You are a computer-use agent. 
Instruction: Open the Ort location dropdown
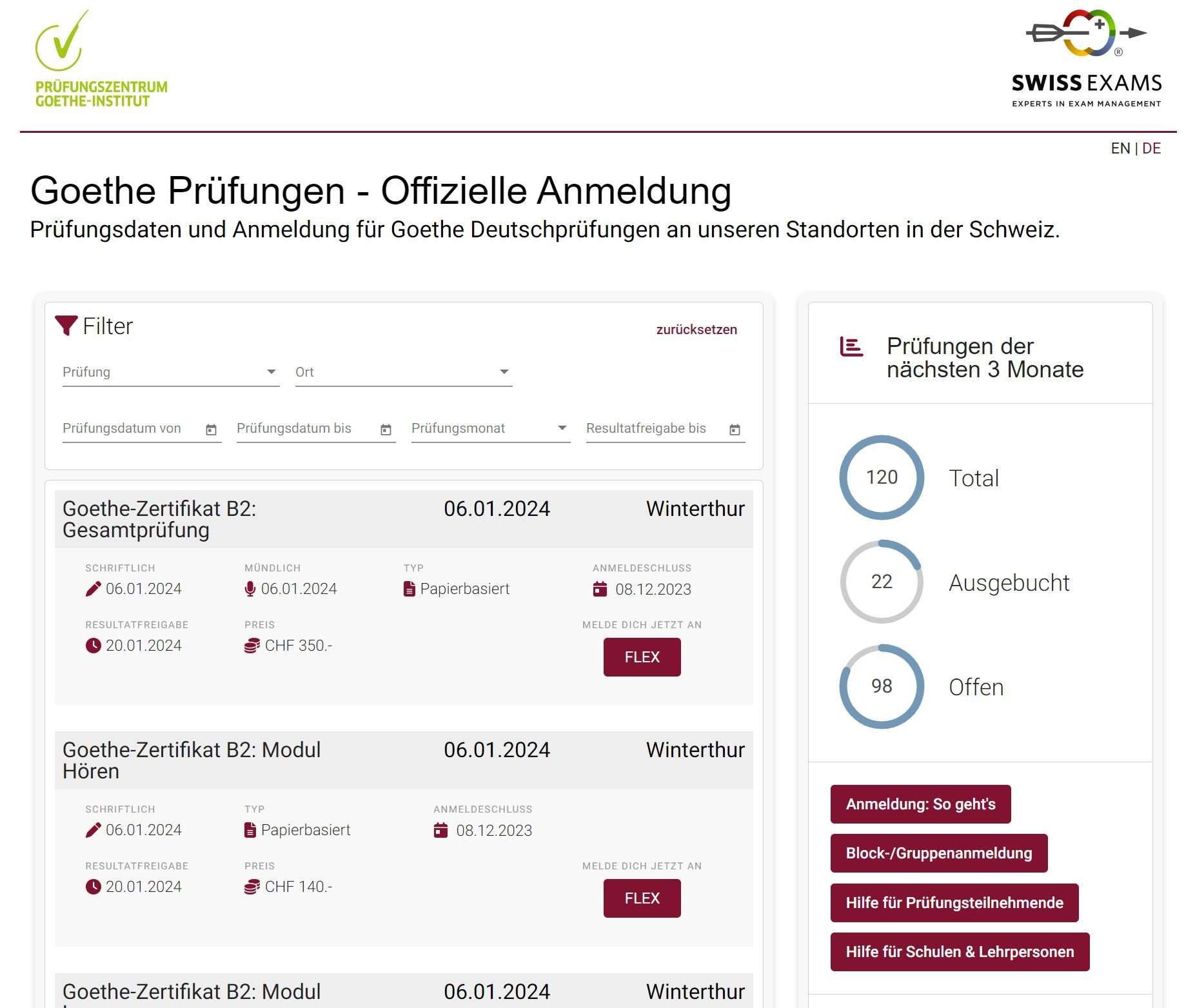point(404,372)
